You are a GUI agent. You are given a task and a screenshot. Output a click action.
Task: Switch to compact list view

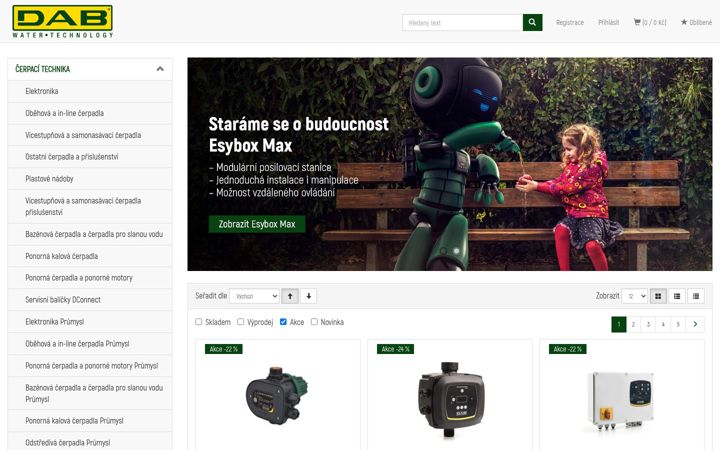696,296
